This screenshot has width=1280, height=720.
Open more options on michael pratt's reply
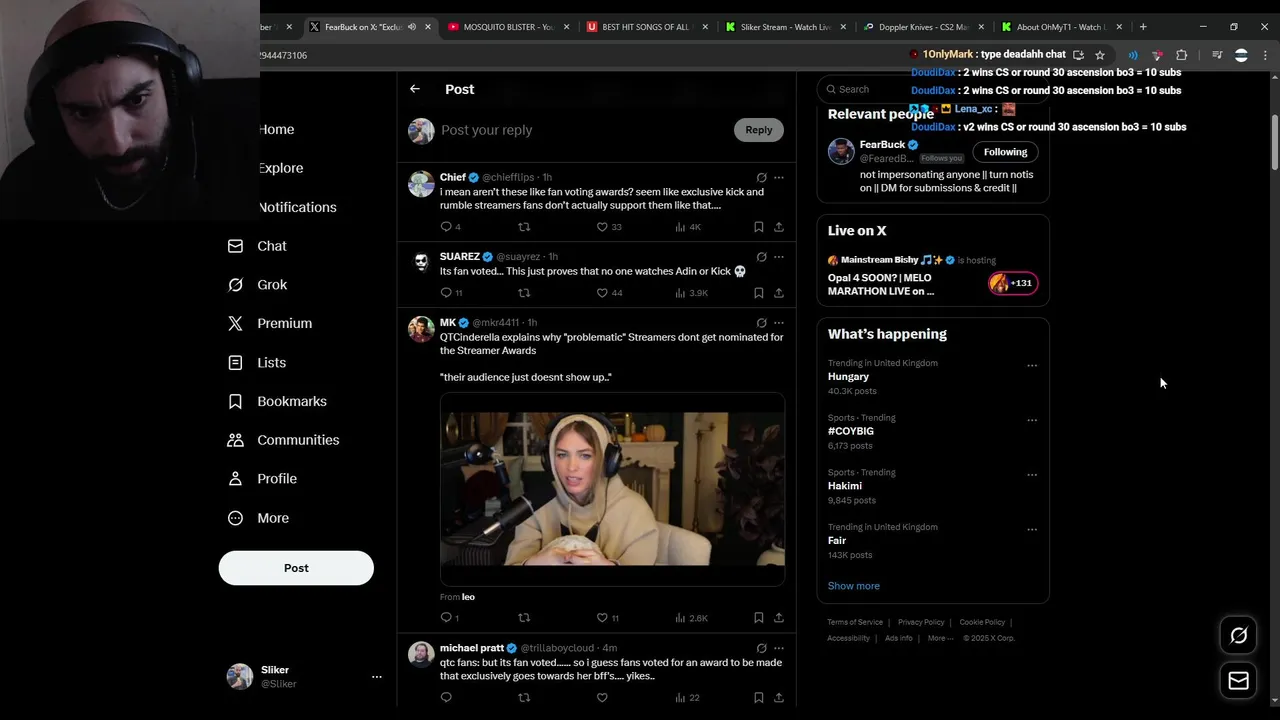(x=779, y=648)
